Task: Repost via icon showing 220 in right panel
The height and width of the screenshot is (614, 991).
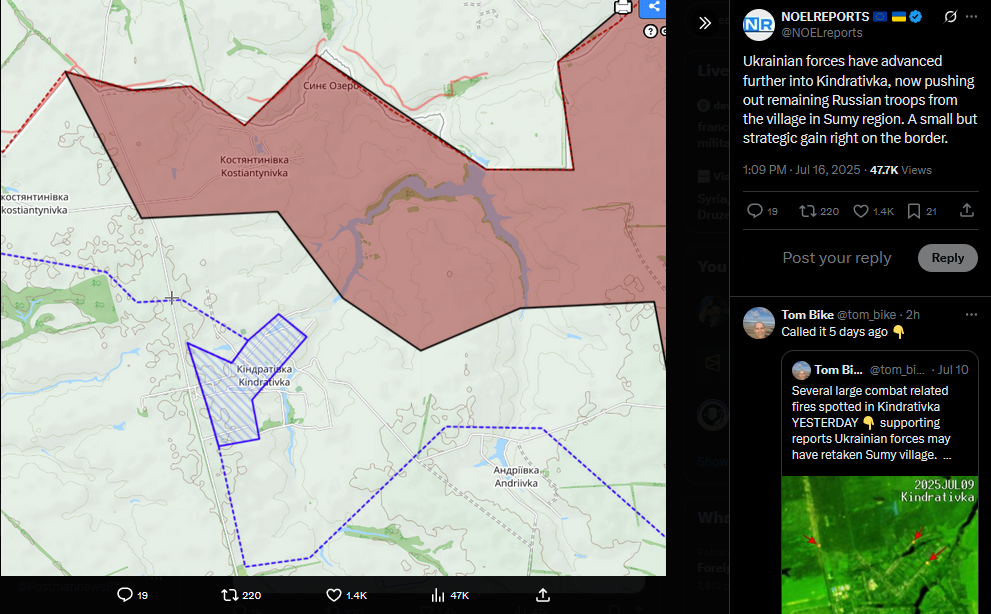Action: [808, 211]
